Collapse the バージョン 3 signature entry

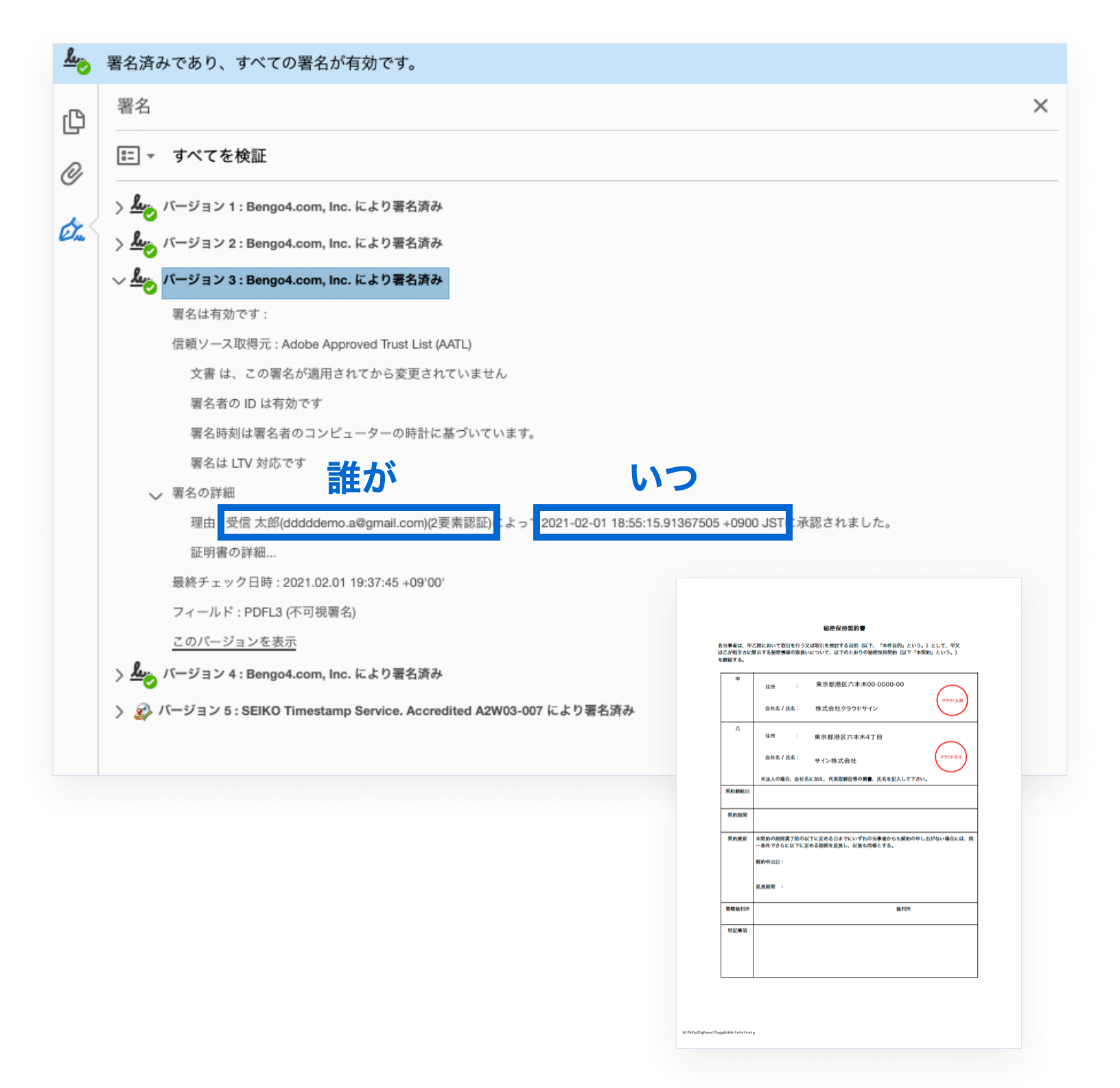119,281
